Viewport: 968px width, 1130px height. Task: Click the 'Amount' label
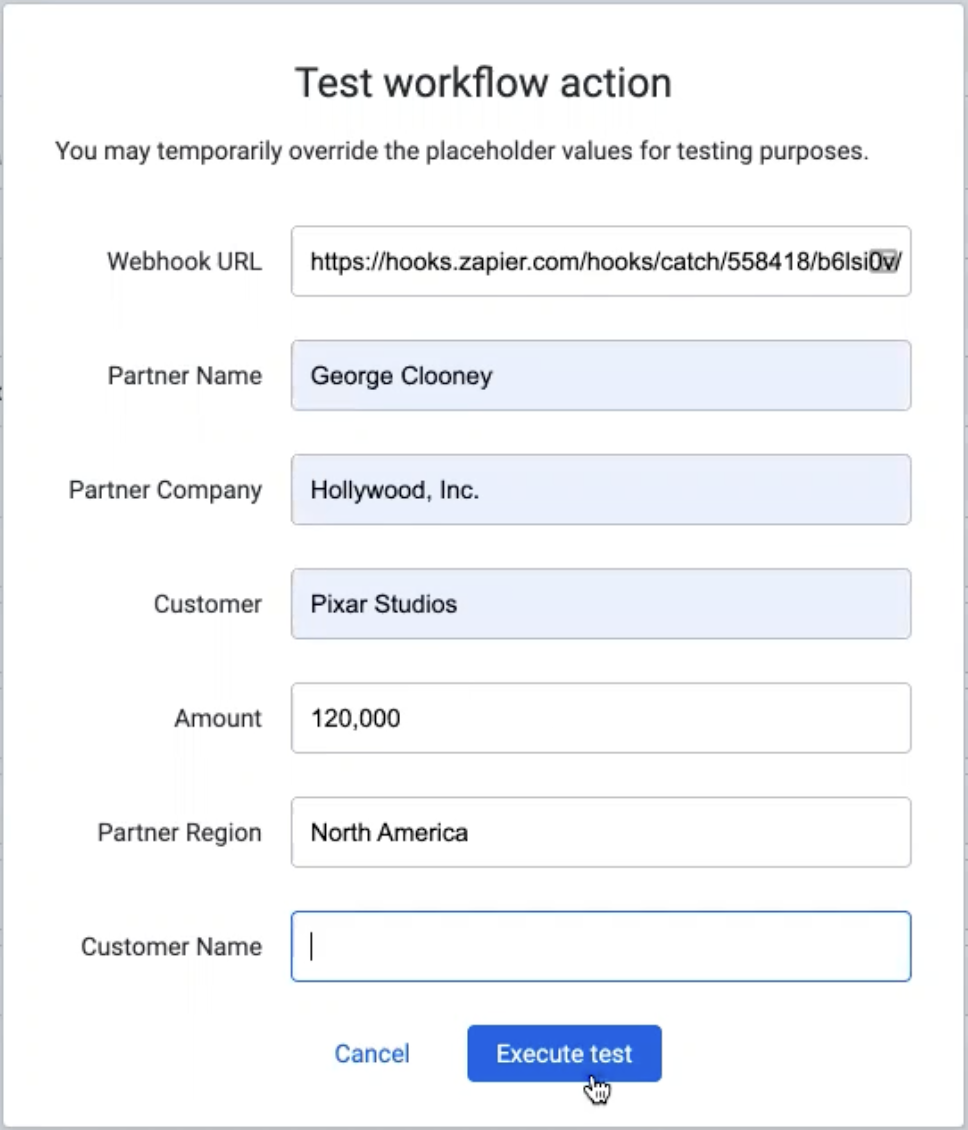(x=218, y=718)
